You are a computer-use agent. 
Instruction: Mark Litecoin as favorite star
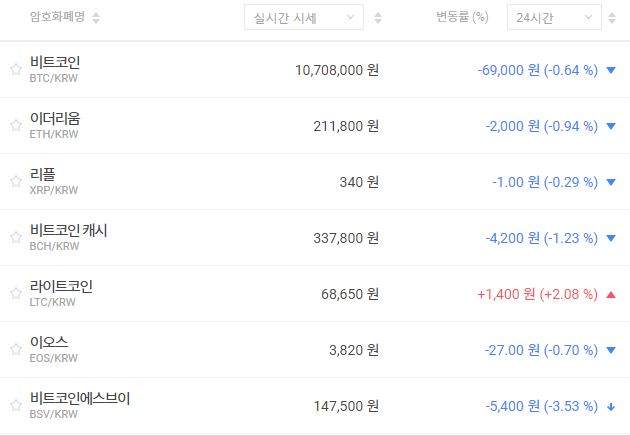coord(15,294)
